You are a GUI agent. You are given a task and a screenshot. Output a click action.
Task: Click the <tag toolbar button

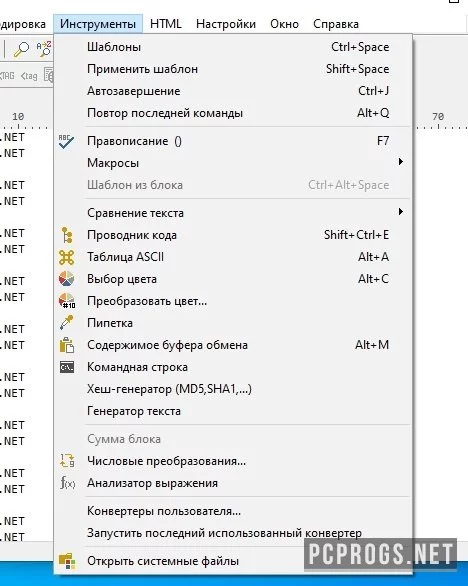pos(29,76)
